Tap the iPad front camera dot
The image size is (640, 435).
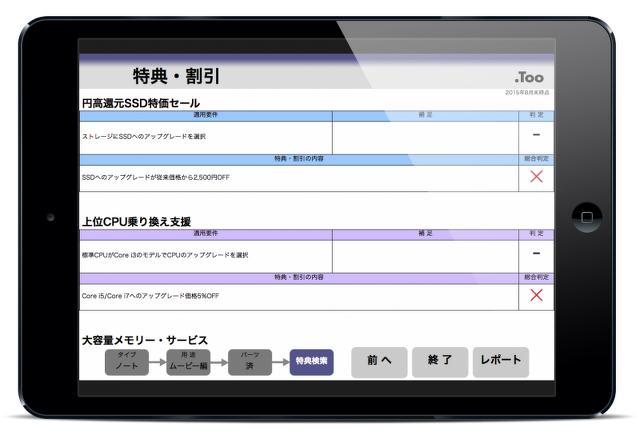coord(49,216)
